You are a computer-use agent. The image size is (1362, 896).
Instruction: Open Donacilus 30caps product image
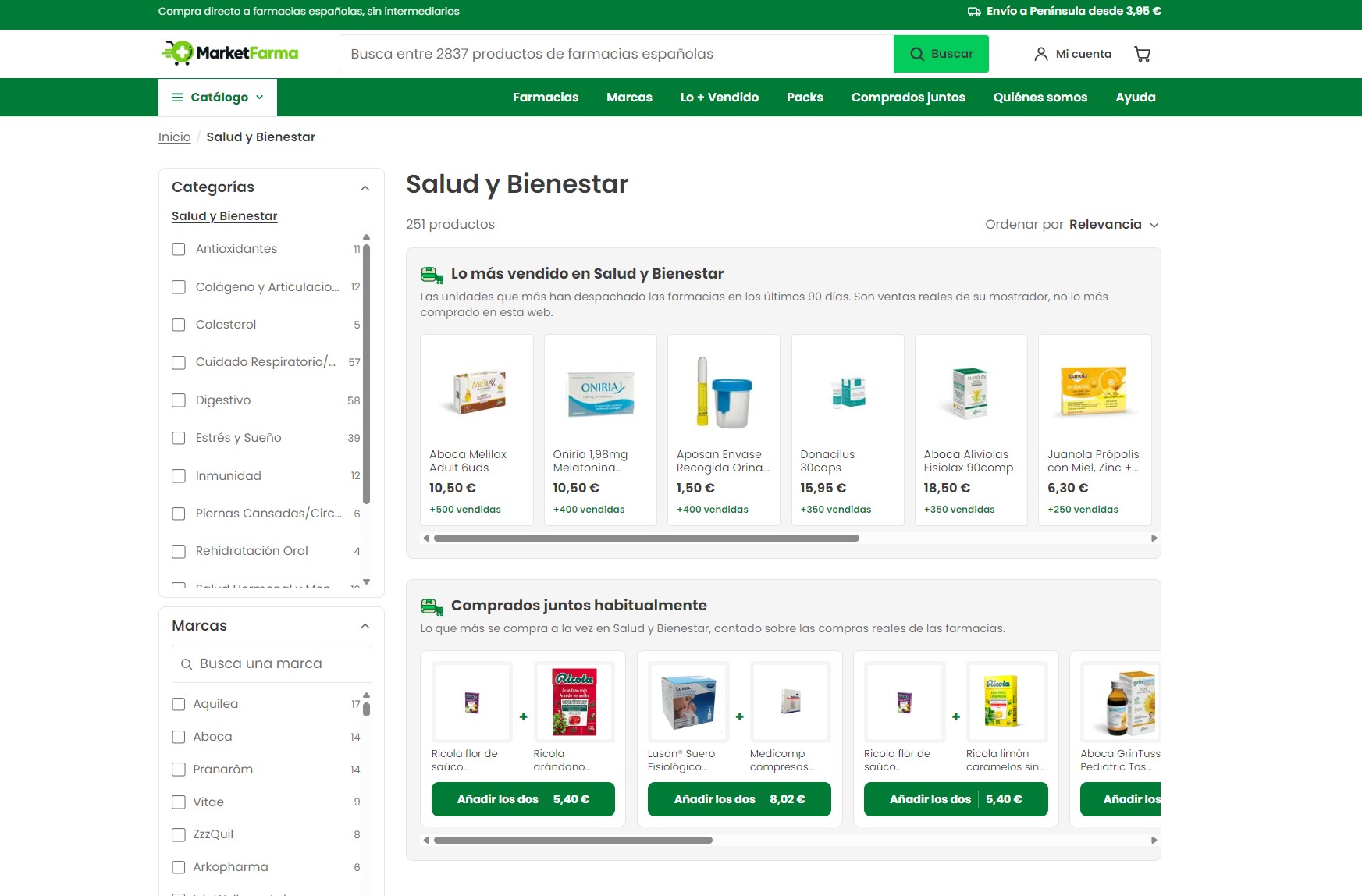848,391
